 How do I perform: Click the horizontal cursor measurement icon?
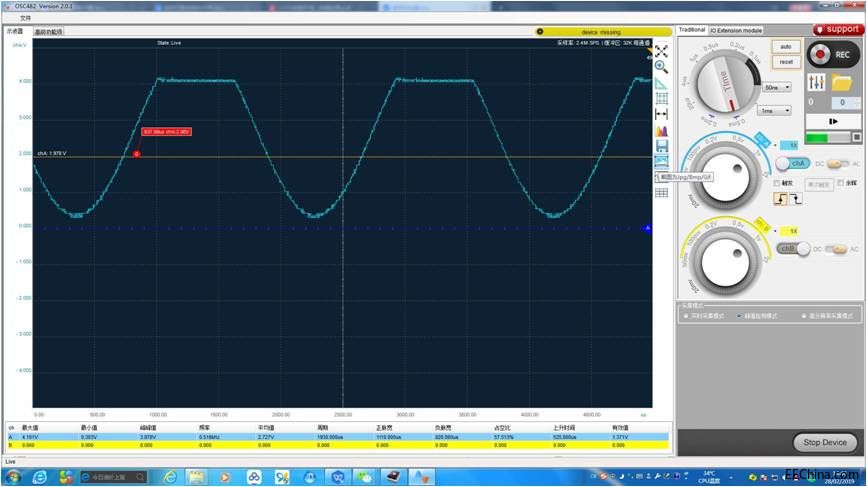[661, 115]
